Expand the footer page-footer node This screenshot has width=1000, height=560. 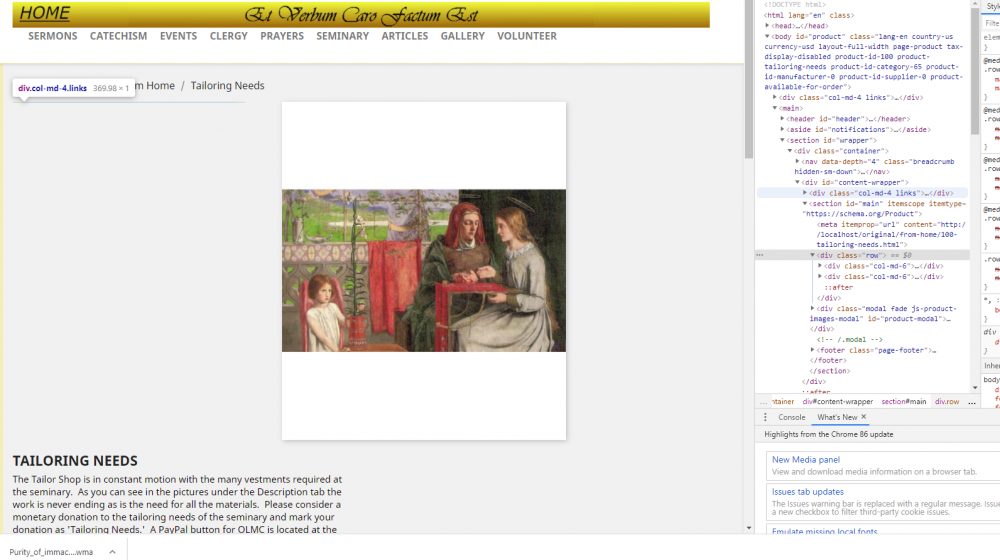point(812,350)
